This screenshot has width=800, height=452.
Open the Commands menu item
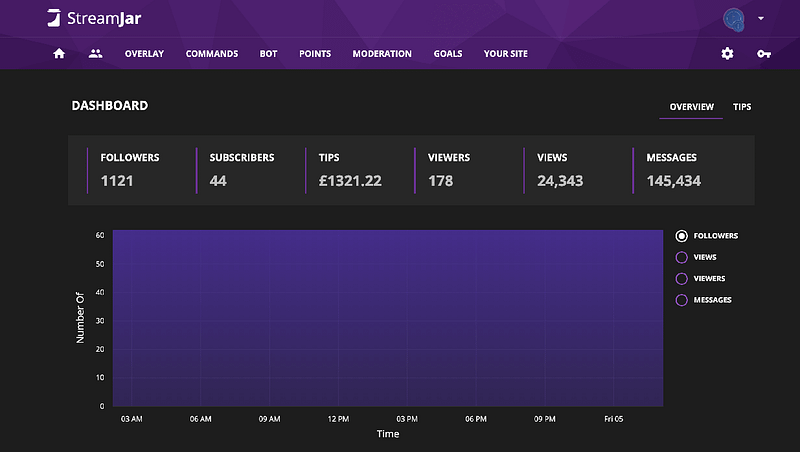(x=212, y=54)
